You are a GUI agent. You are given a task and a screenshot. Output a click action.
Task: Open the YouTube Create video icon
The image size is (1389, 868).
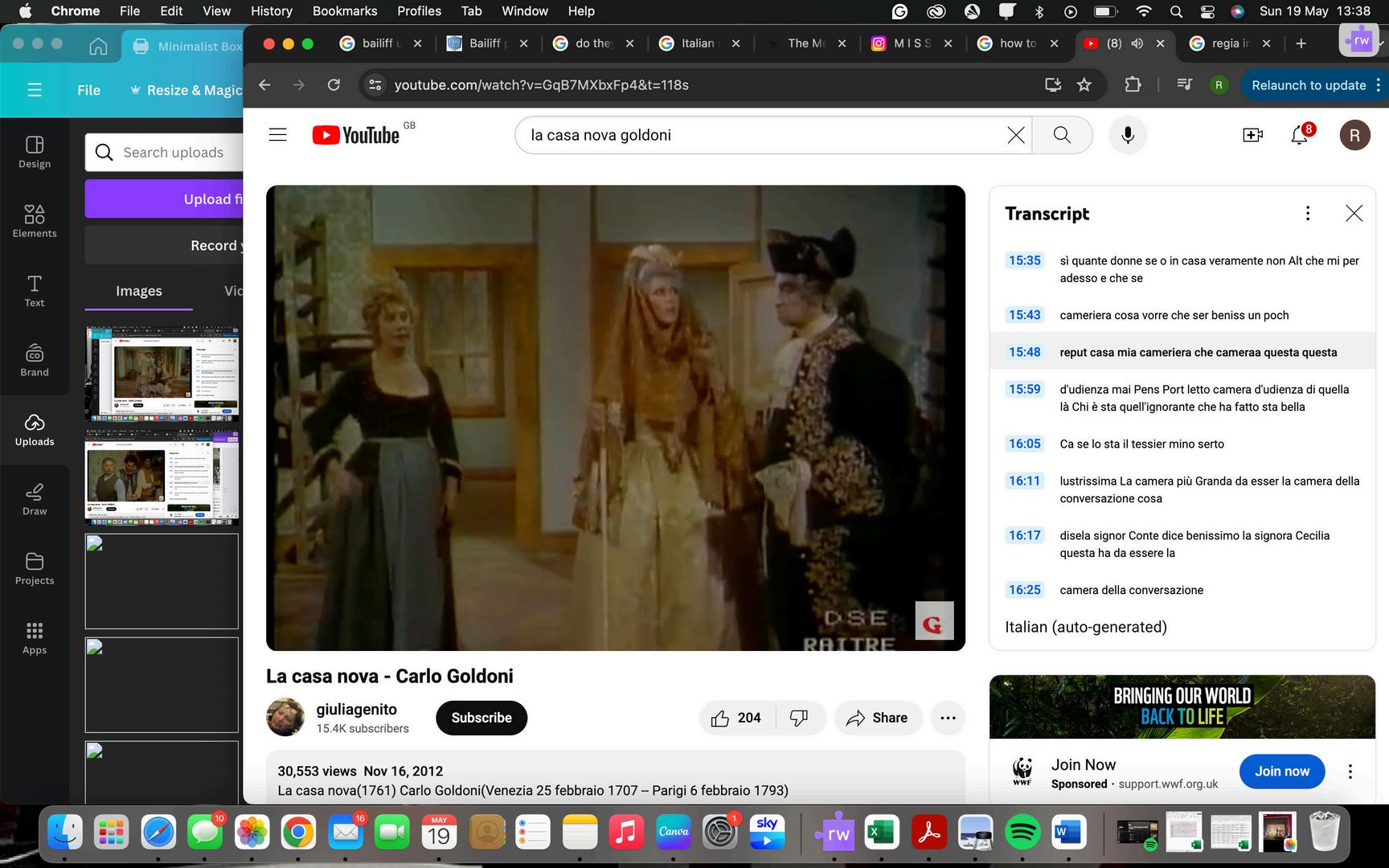[x=1252, y=135]
